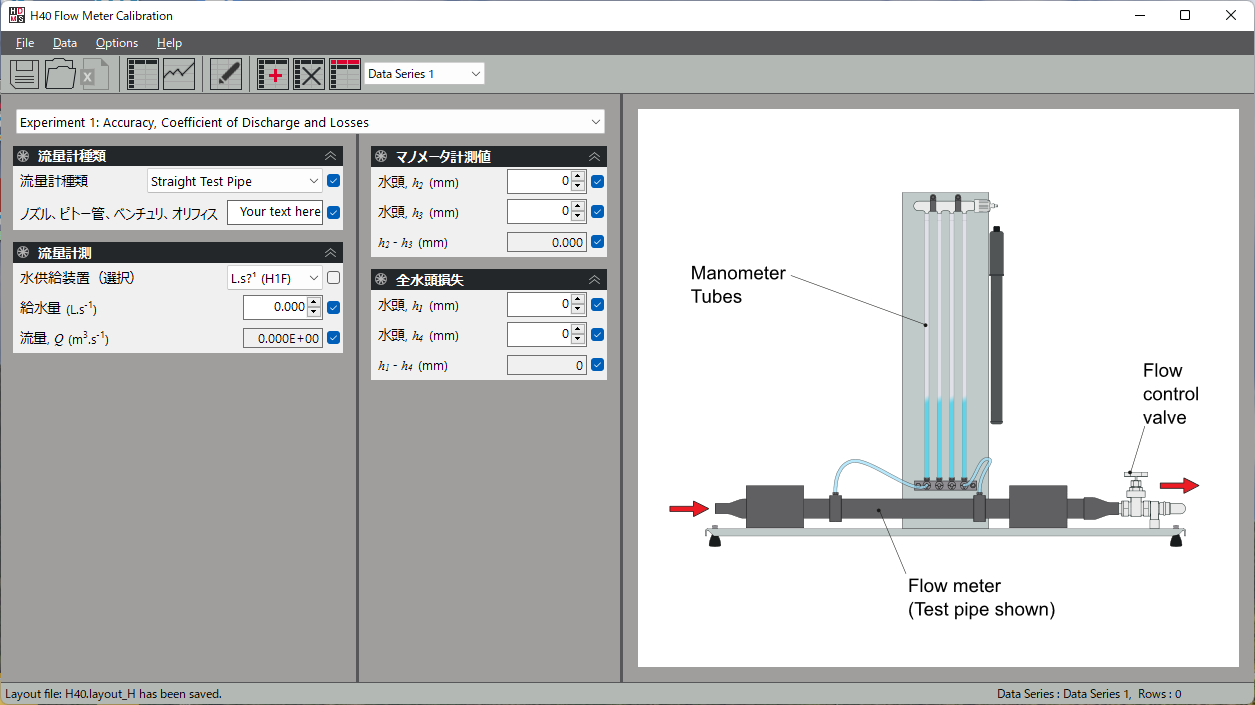Increase h2 value with up arrow
This screenshot has height=705, width=1255.
[578, 176]
